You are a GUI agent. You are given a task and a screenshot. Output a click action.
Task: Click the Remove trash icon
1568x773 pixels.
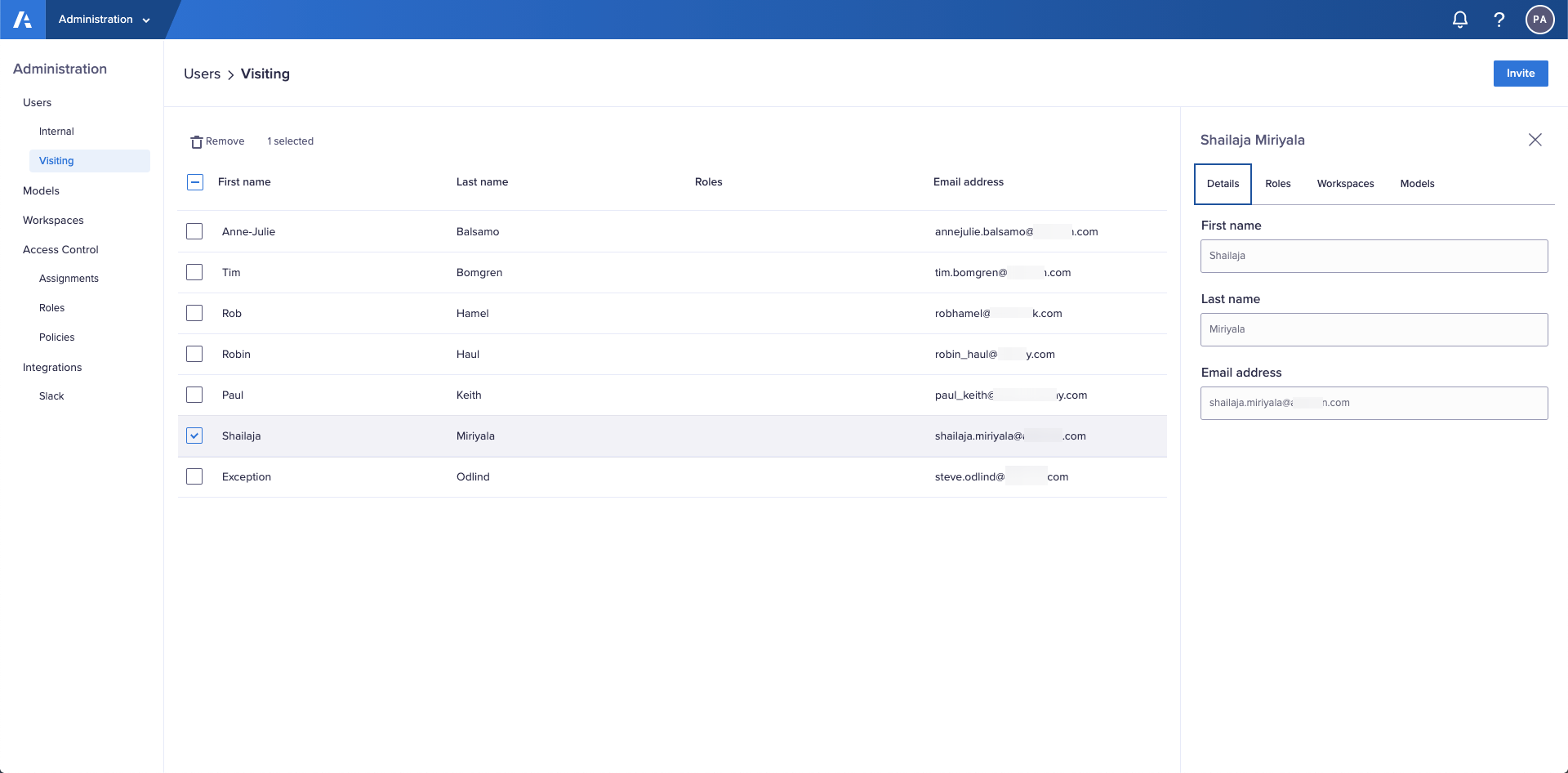(x=196, y=141)
